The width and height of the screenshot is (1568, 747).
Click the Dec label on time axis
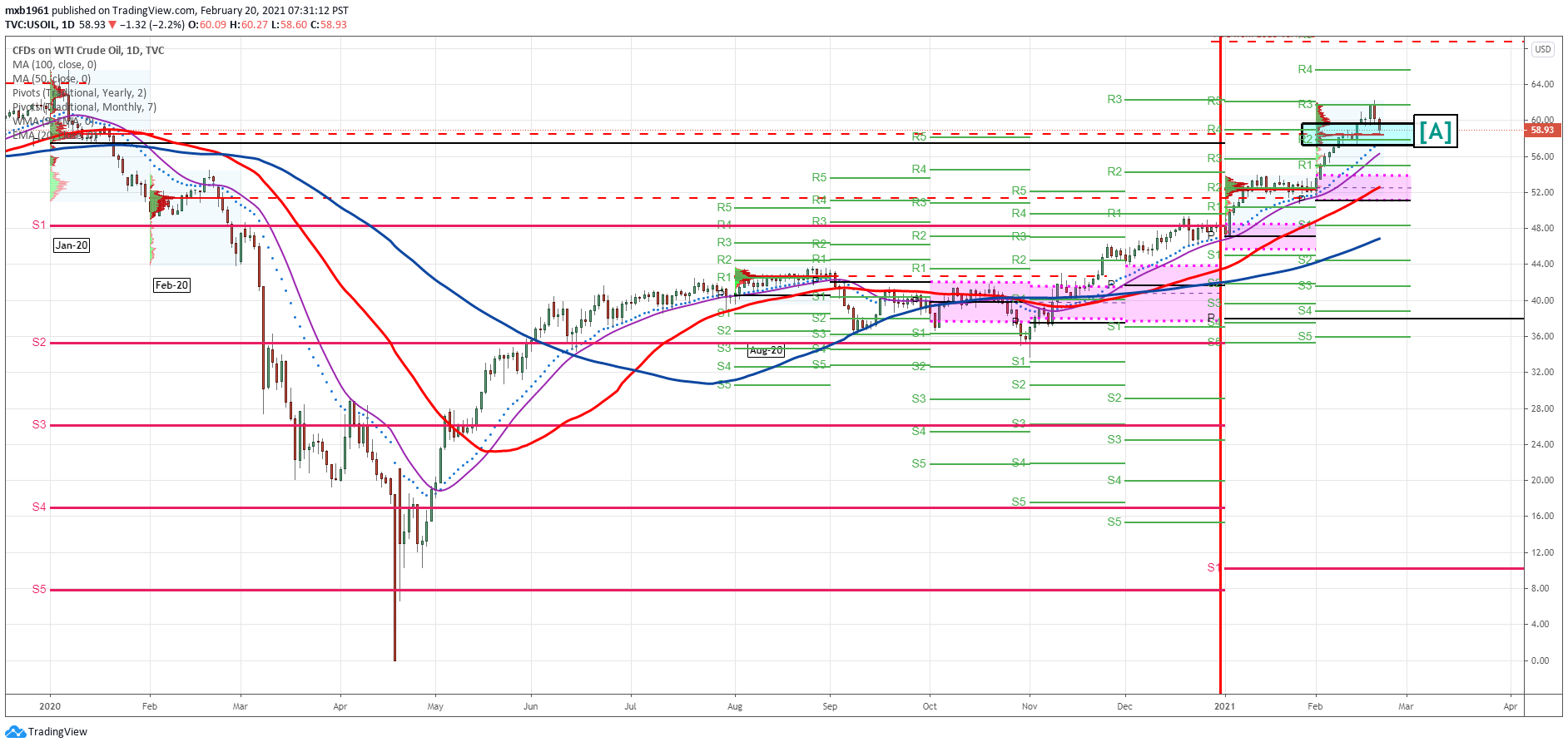click(1124, 706)
